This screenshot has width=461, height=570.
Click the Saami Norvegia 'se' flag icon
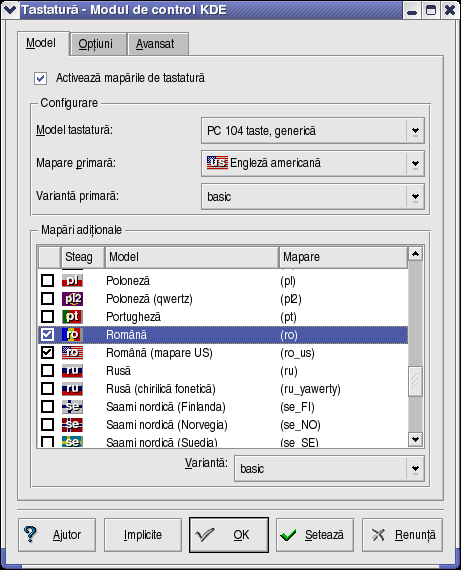point(72,424)
